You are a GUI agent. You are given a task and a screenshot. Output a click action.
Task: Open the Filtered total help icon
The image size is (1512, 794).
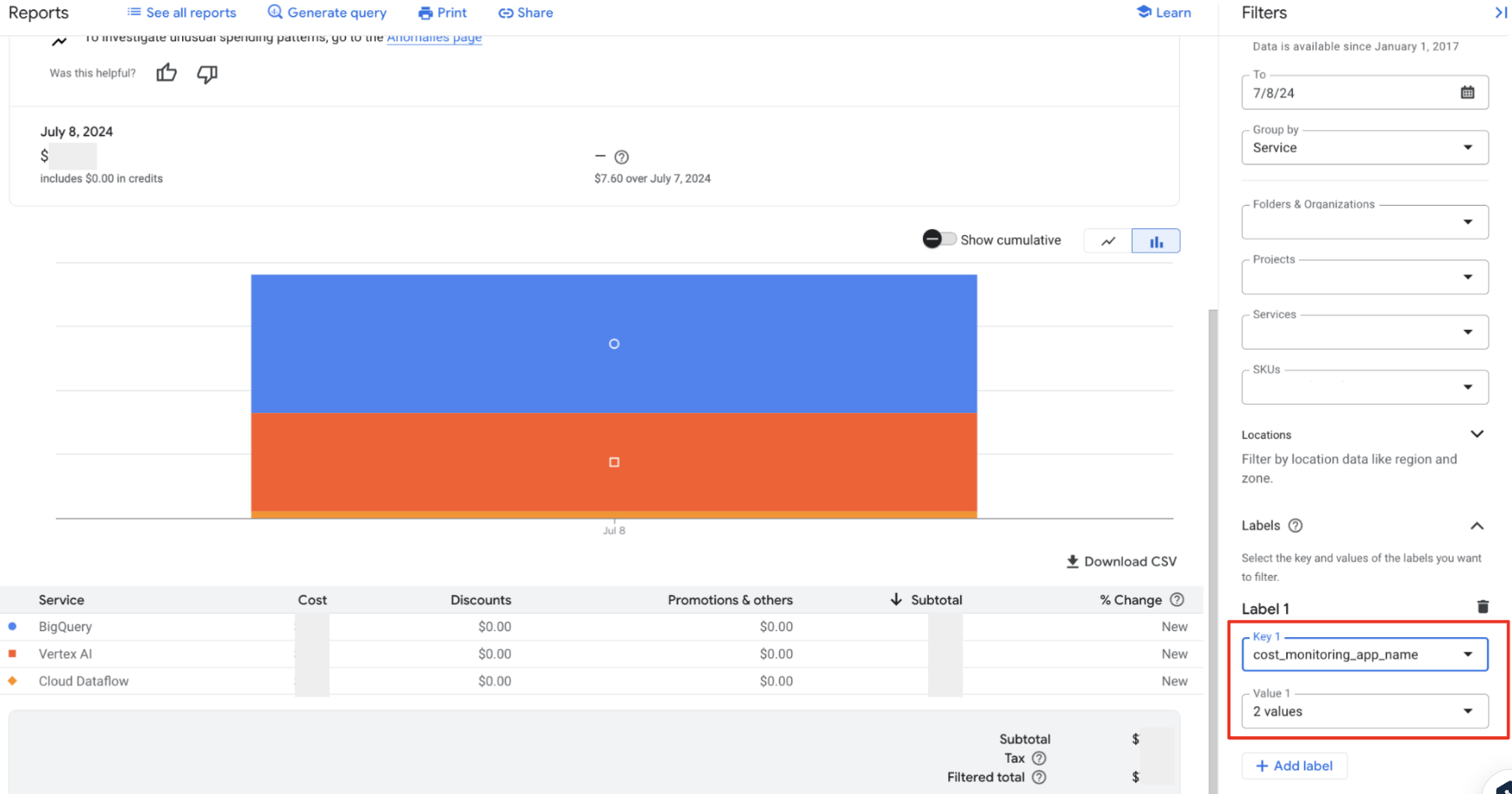(1039, 777)
